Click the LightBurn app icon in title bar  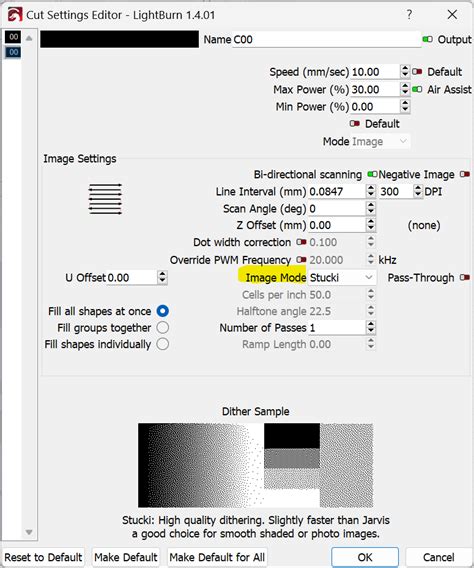click(x=14, y=15)
